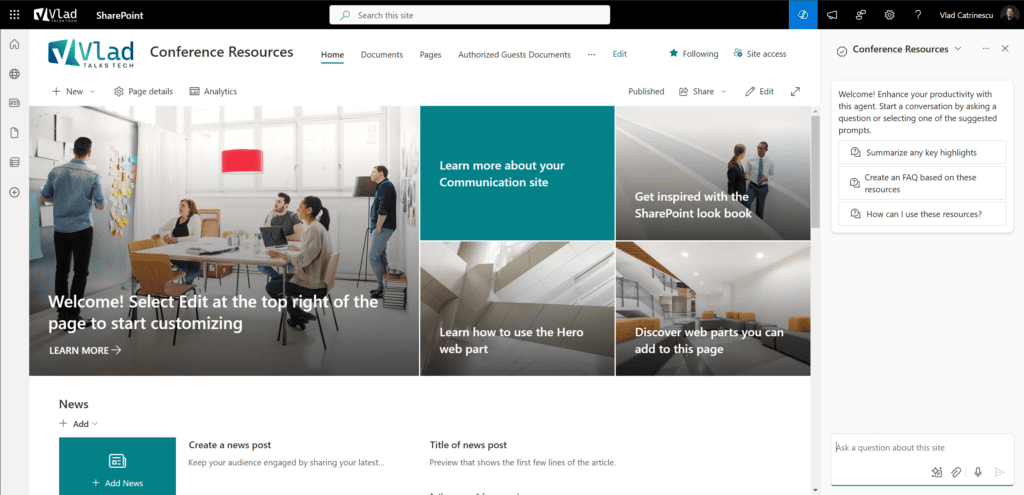Click the Vlad Talks Tech logo in top bar
Screen dimensions: 1024x495
pyautogui.click(x=56, y=14)
